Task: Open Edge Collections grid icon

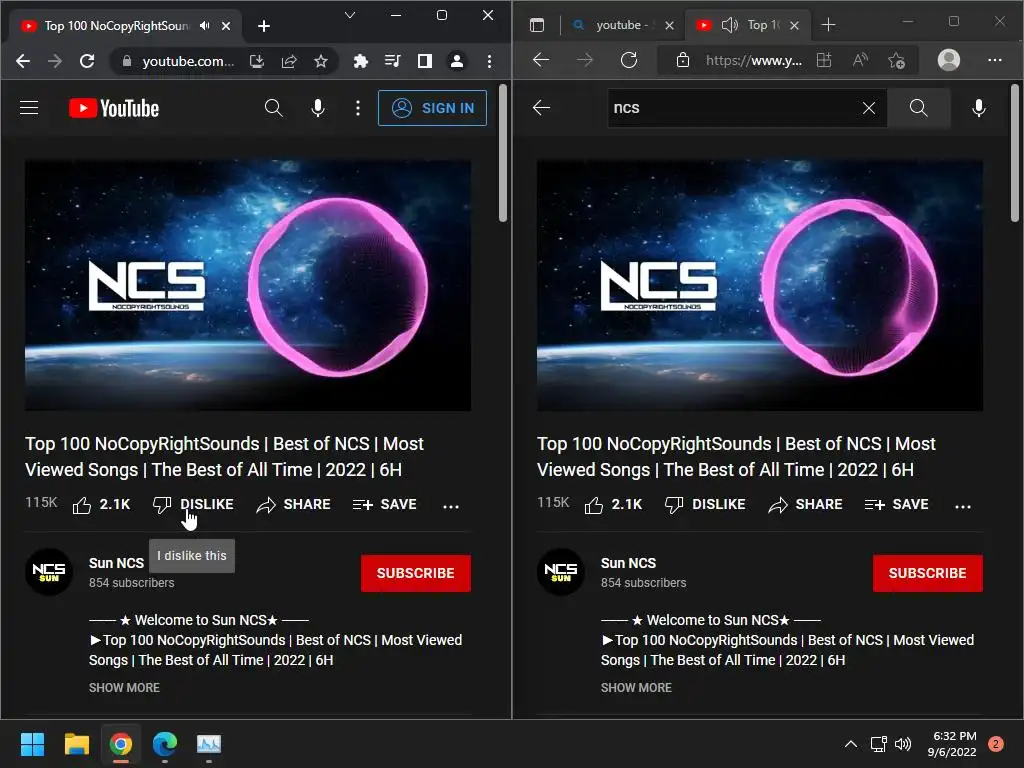Action: pos(824,61)
